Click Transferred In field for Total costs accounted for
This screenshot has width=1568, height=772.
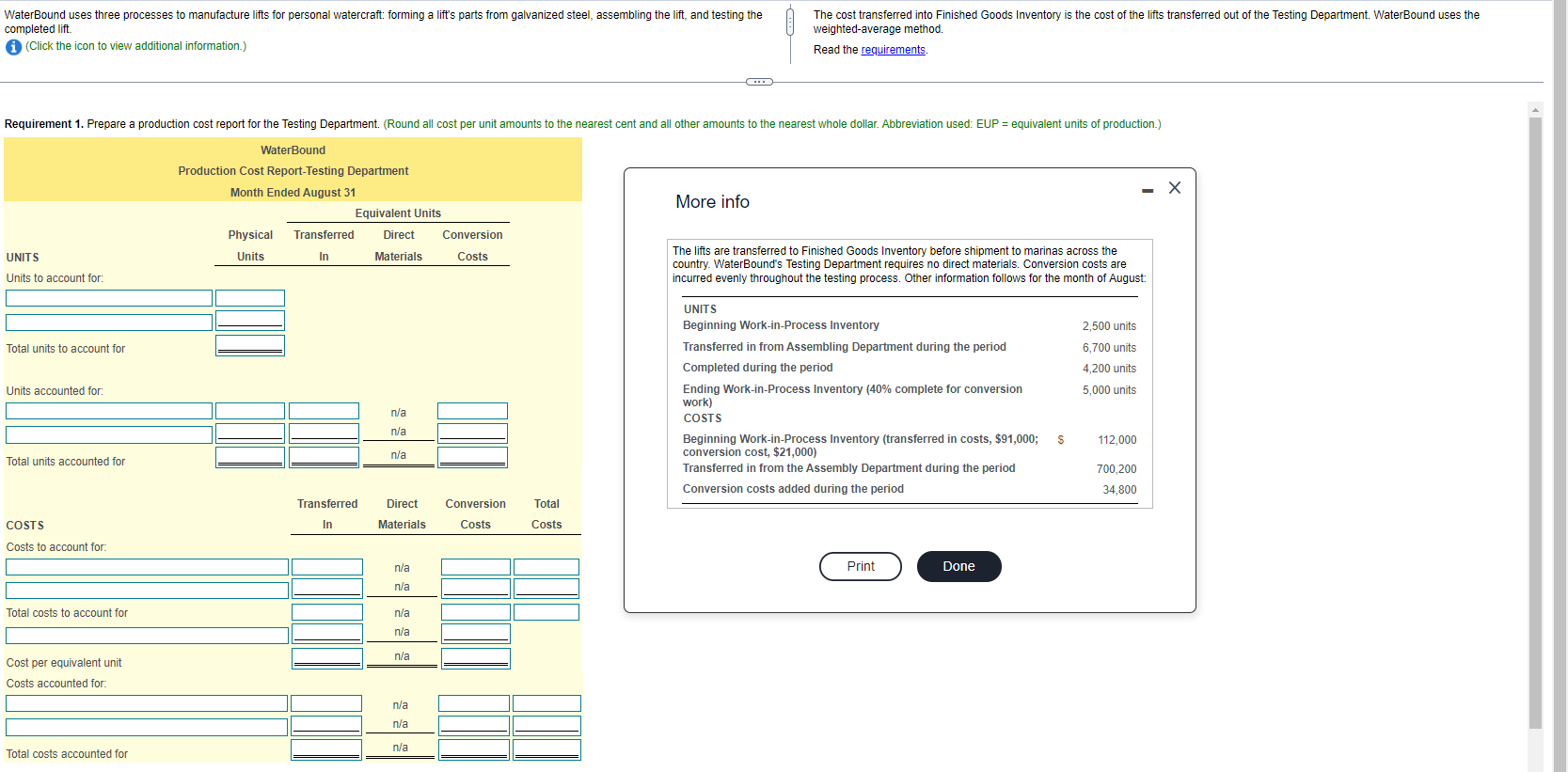(x=326, y=749)
